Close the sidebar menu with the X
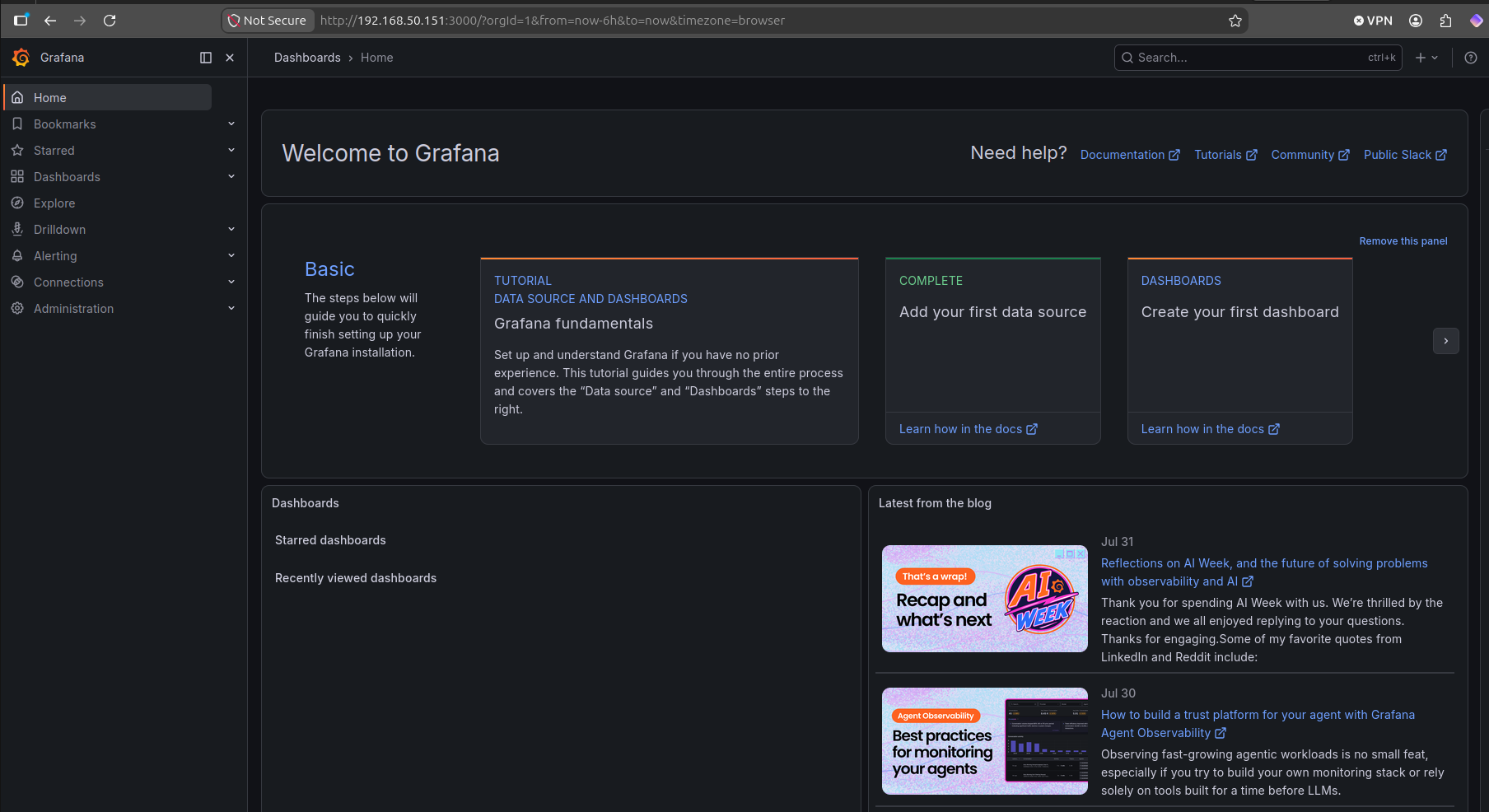 click(230, 58)
